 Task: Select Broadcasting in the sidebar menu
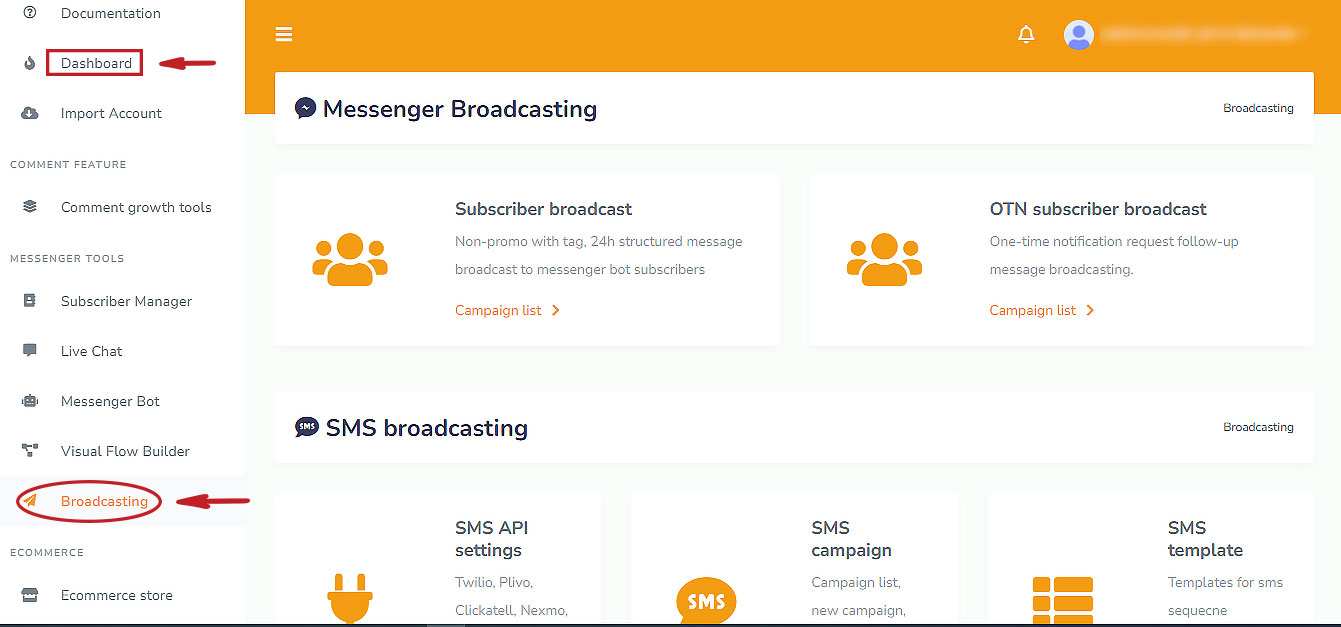point(104,501)
